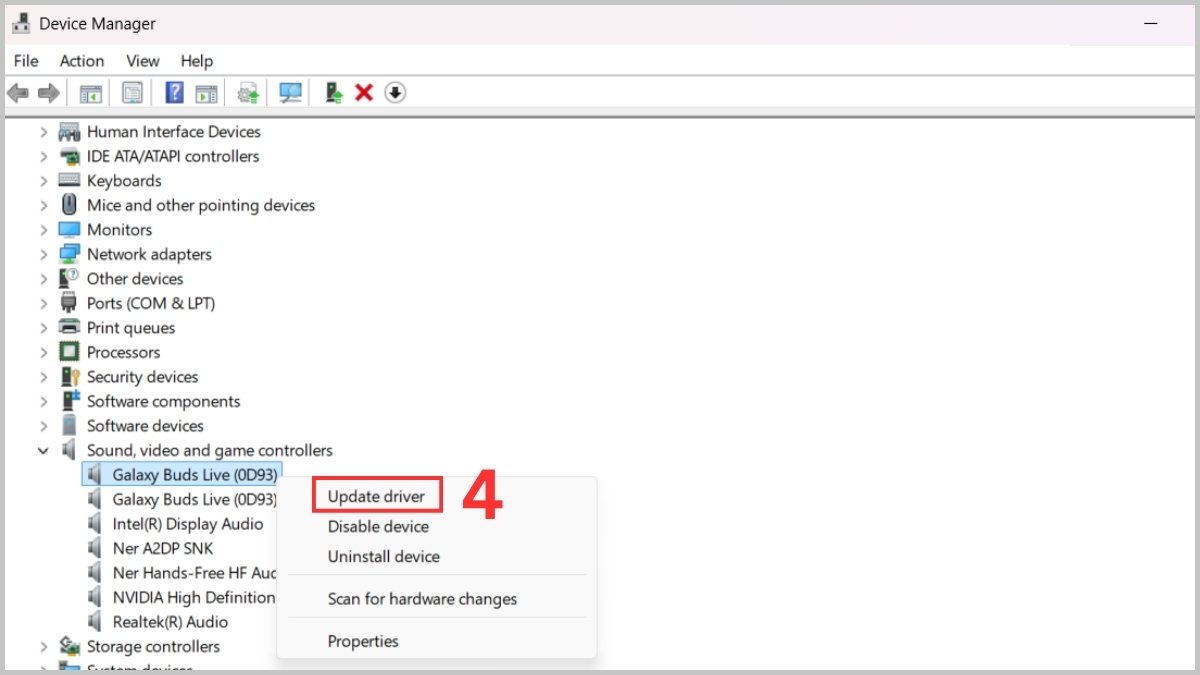Click the Security devices icon
Image resolution: width=1200 pixels, height=675 pixels.
[x=69, y=377]
